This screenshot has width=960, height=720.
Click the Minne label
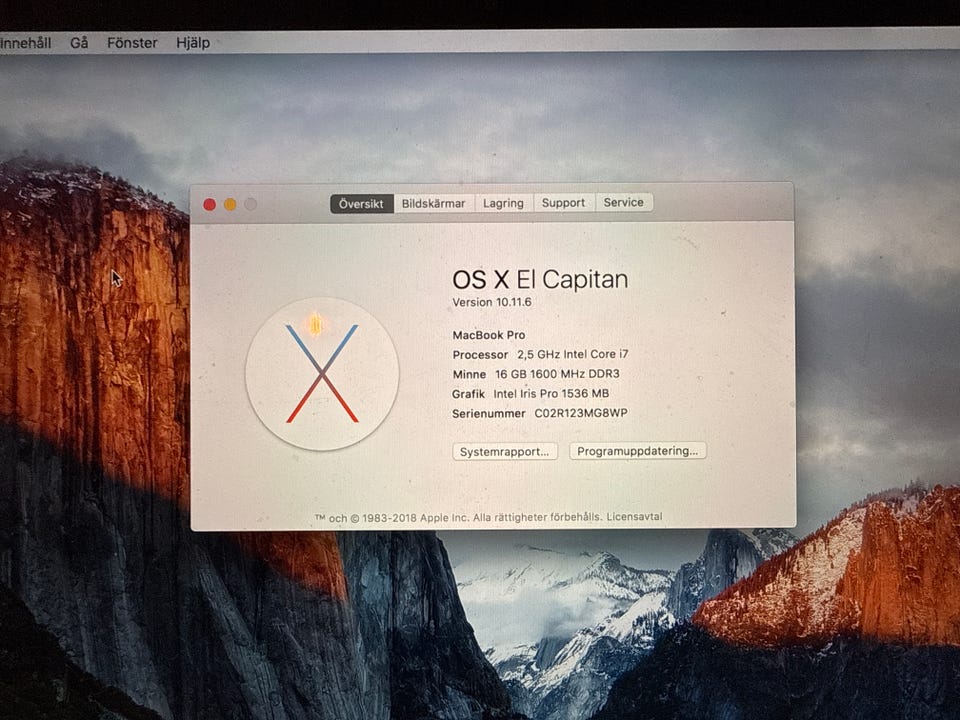click(469, 374)
